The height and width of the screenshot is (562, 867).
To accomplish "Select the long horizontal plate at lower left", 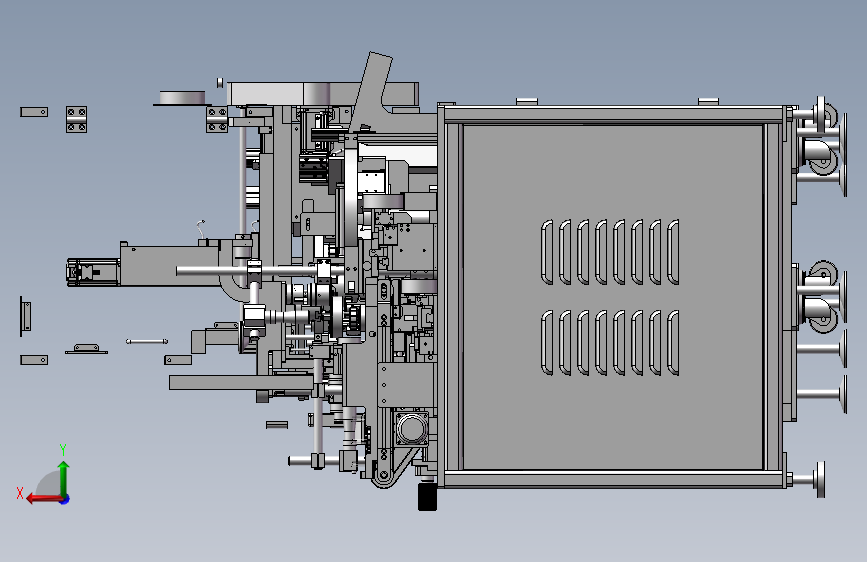I will coord(242,382).
